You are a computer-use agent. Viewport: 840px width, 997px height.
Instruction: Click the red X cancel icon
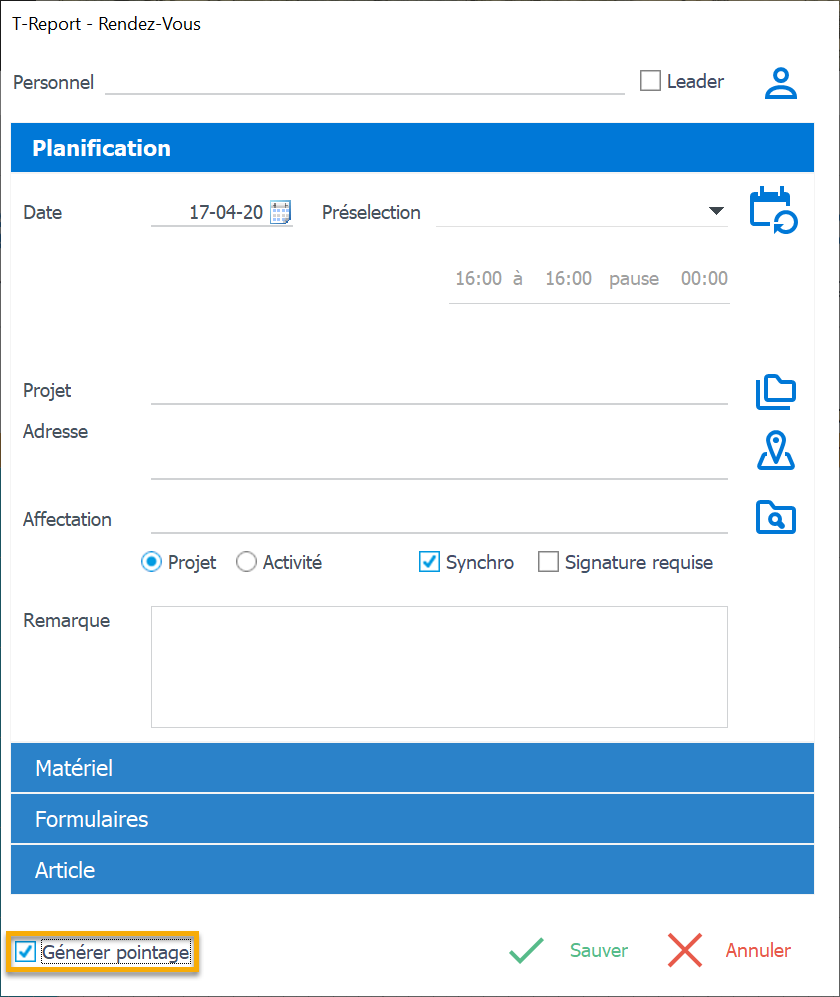685,951
